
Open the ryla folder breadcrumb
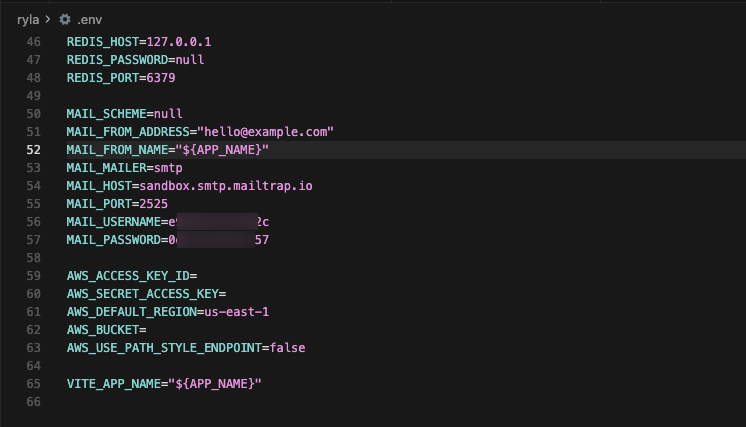(28, 19)
